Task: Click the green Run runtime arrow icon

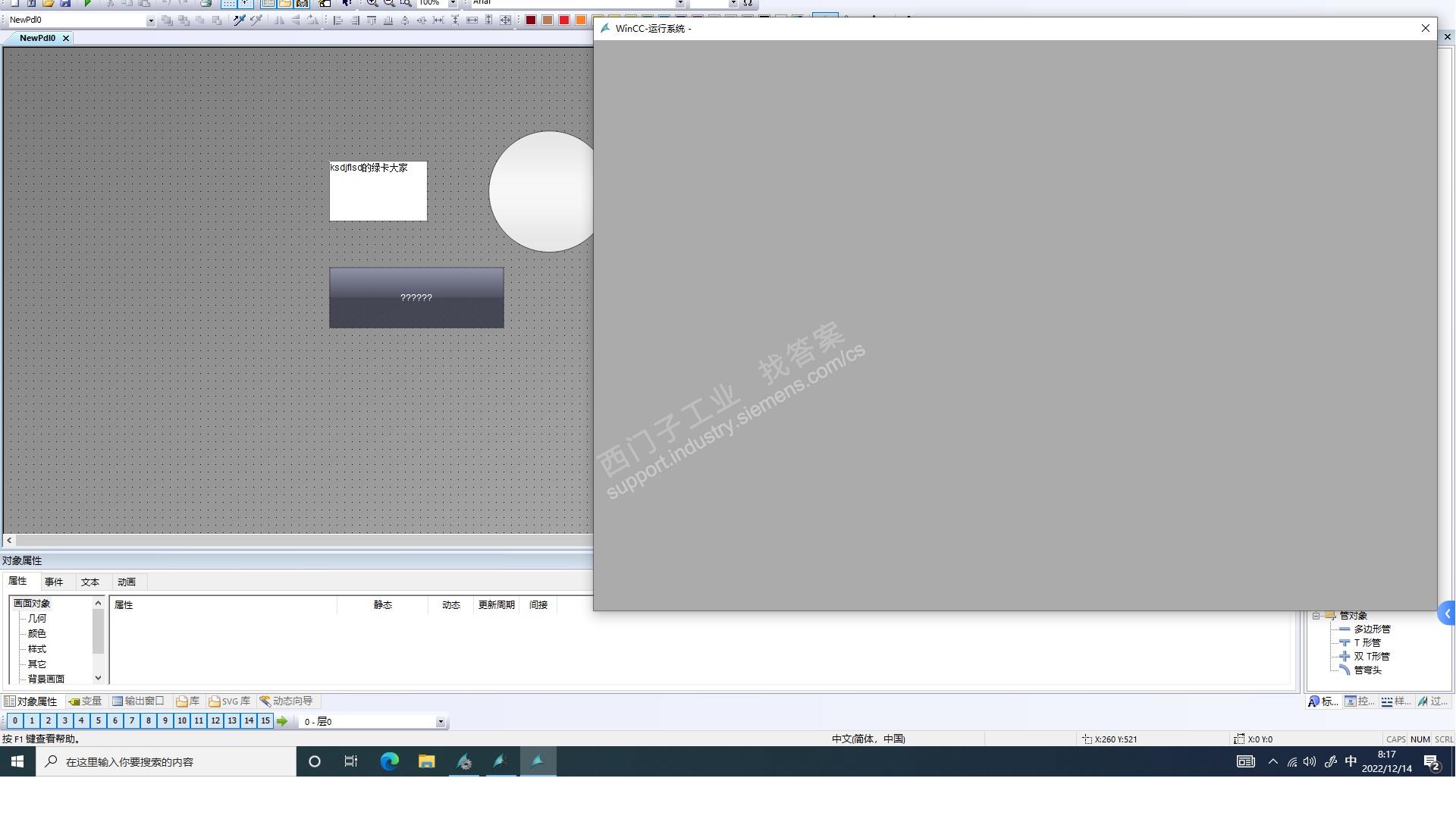Action: (x=88, y=3)
